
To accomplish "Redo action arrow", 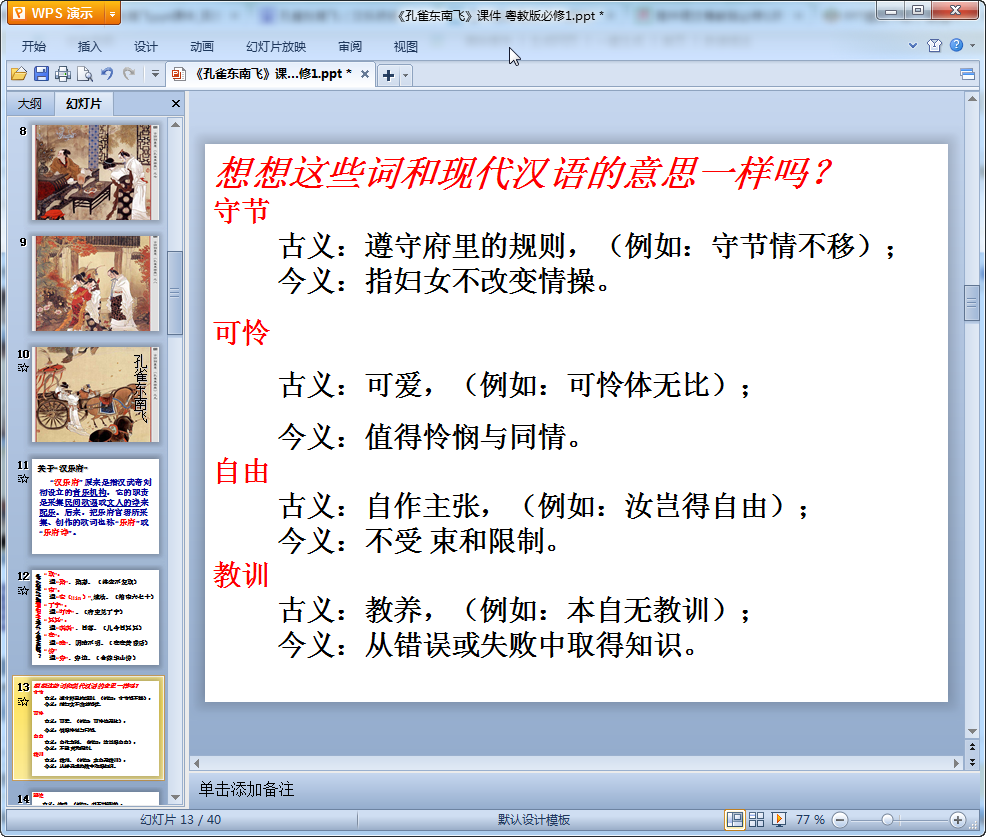I will pos(129,74).
